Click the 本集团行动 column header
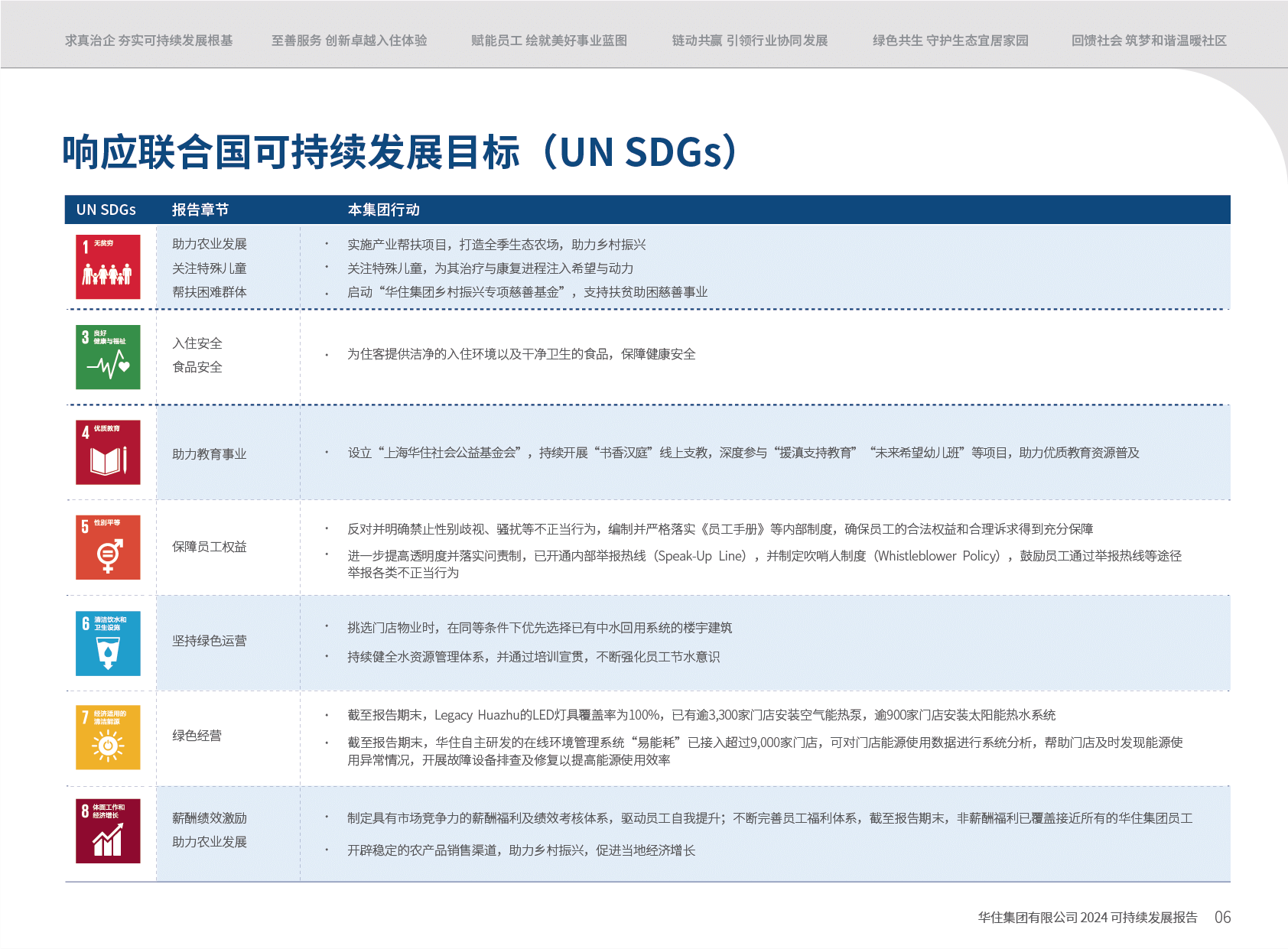Image resolution: width=1288 pixels, height=949 pixels. (x=383, y=210)
